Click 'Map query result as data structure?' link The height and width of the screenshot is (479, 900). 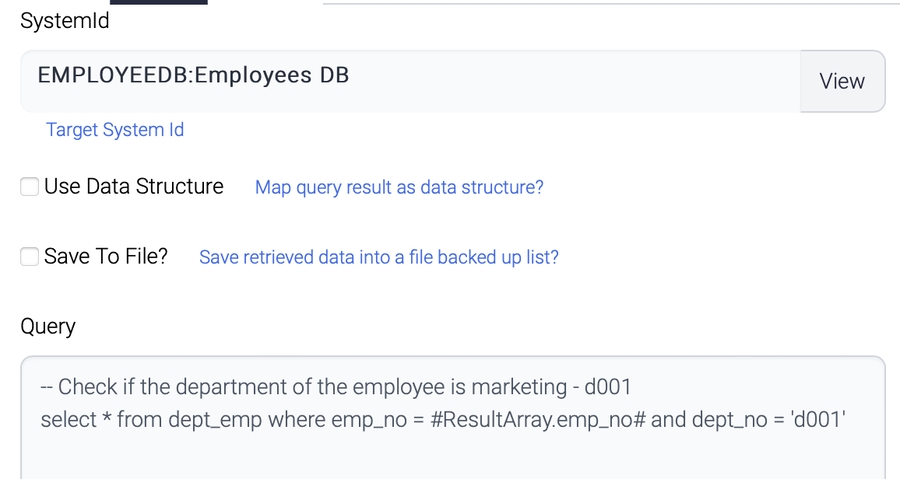pos(399,187)
